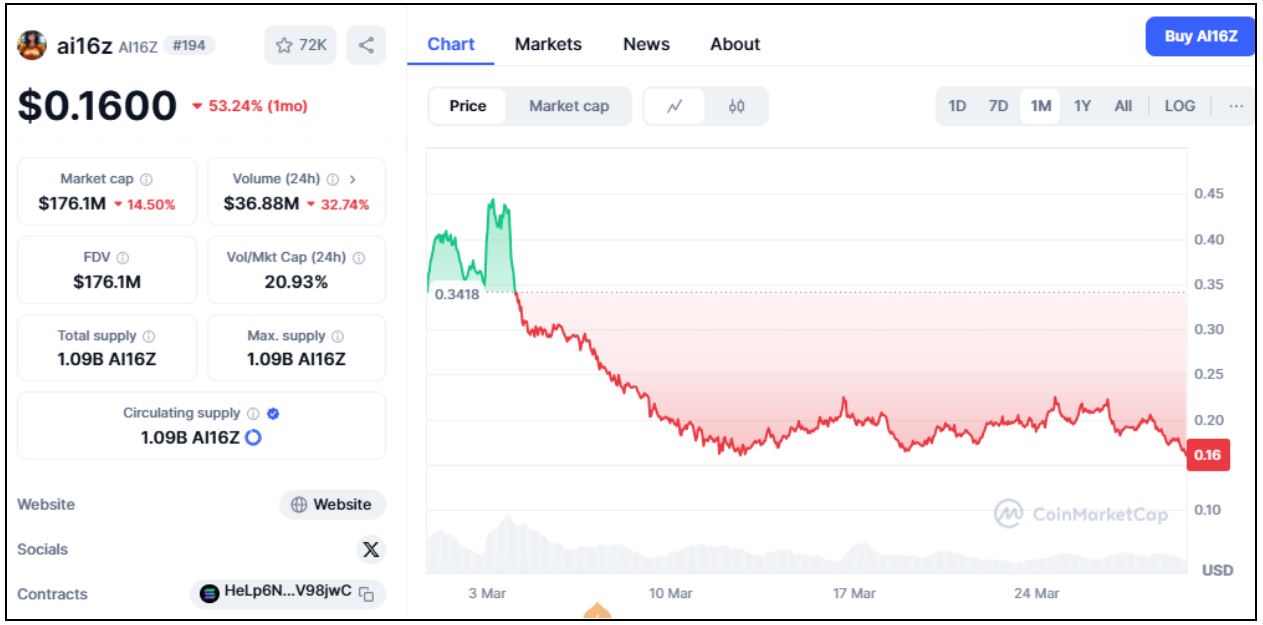Select the Price chart toggle

[x=468, y=106]
